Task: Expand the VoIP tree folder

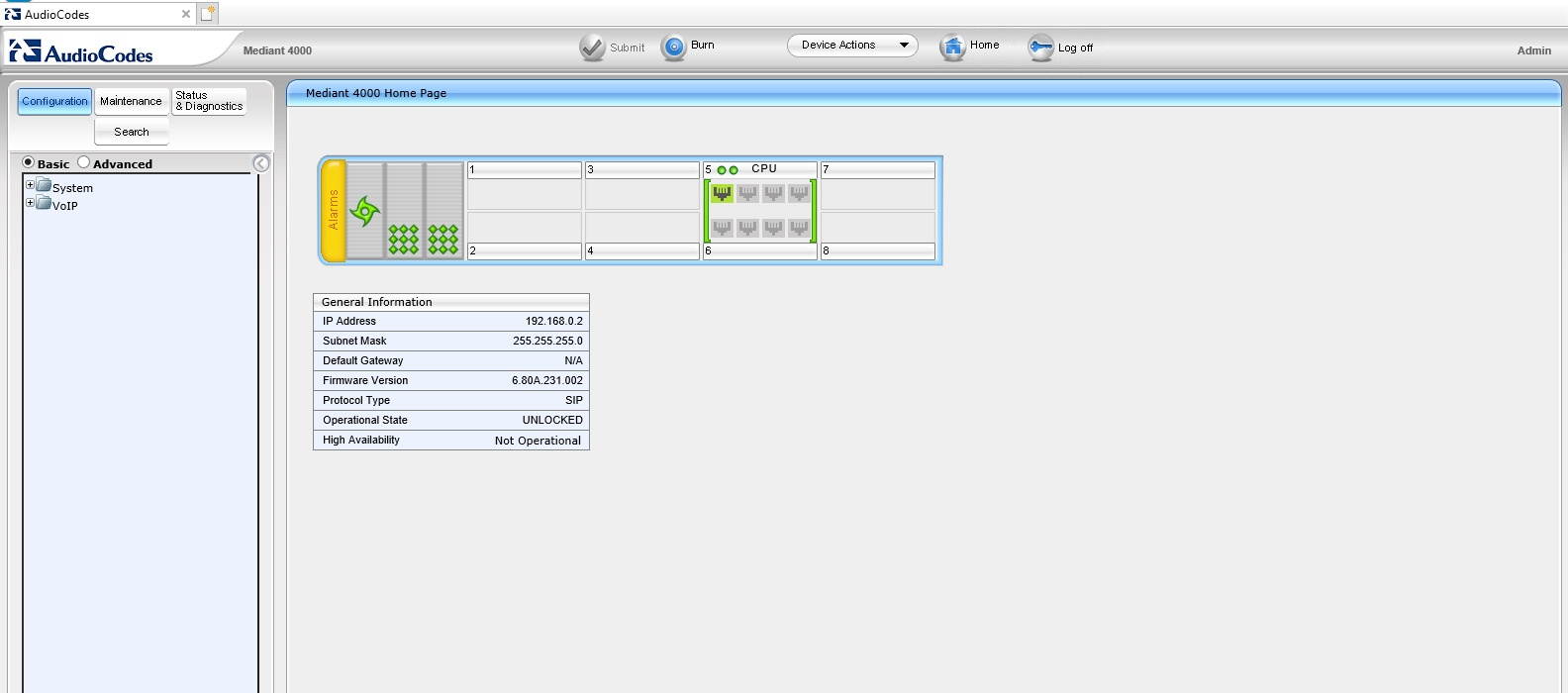Action: point(30,203)
